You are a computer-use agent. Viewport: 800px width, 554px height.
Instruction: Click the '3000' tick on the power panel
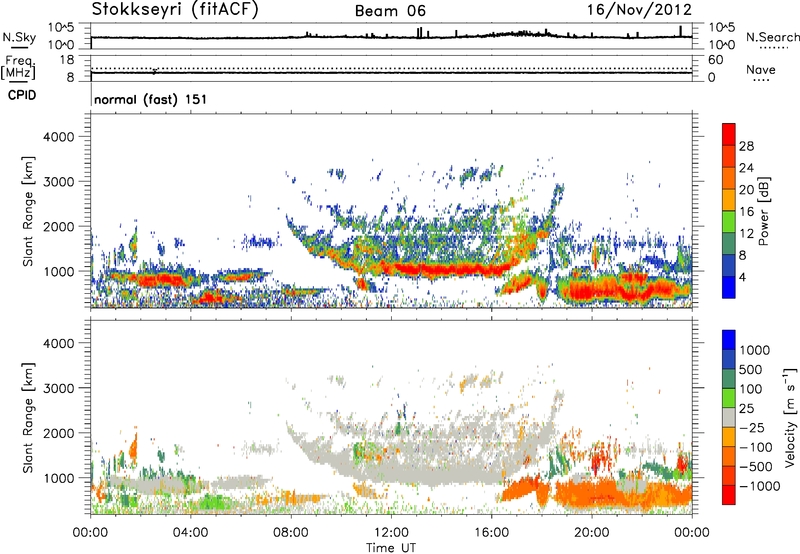tap(58, 182)
